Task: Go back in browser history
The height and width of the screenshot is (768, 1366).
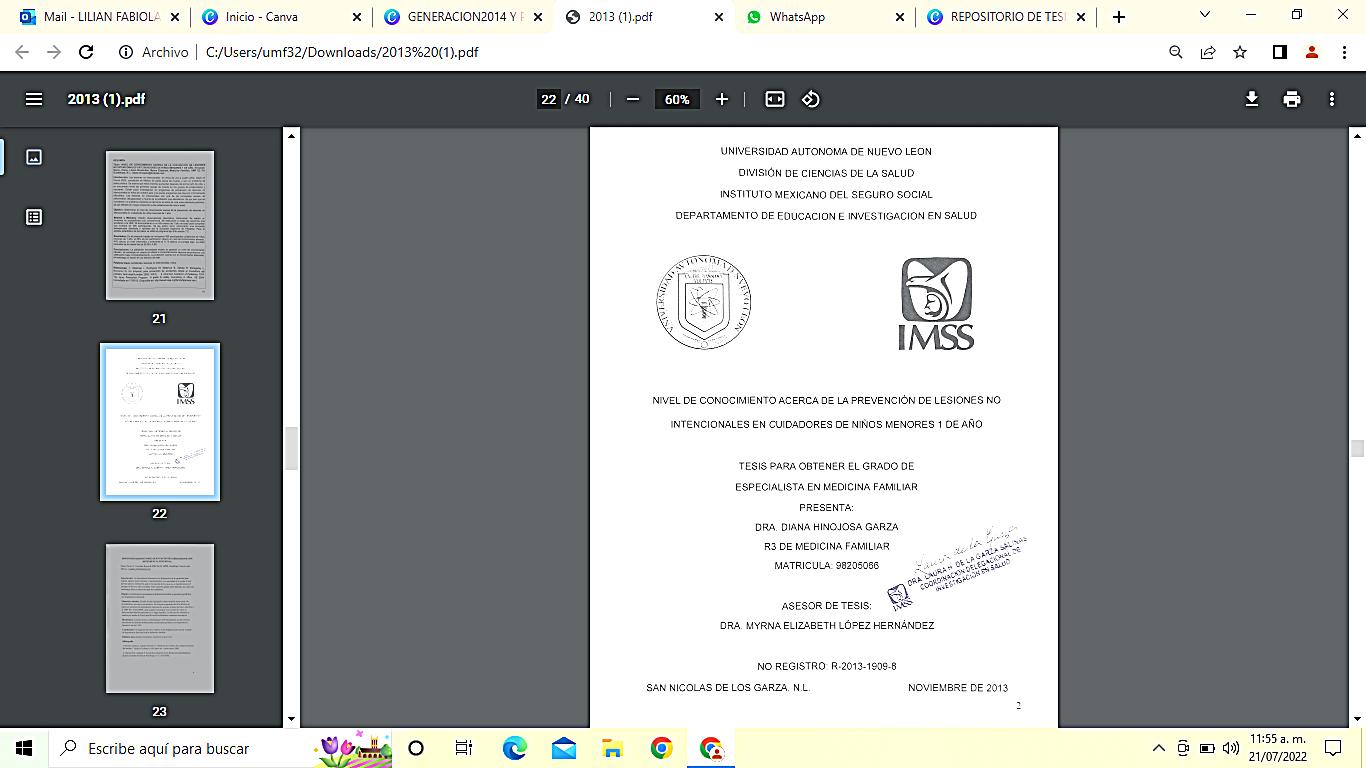Action: 22,52
